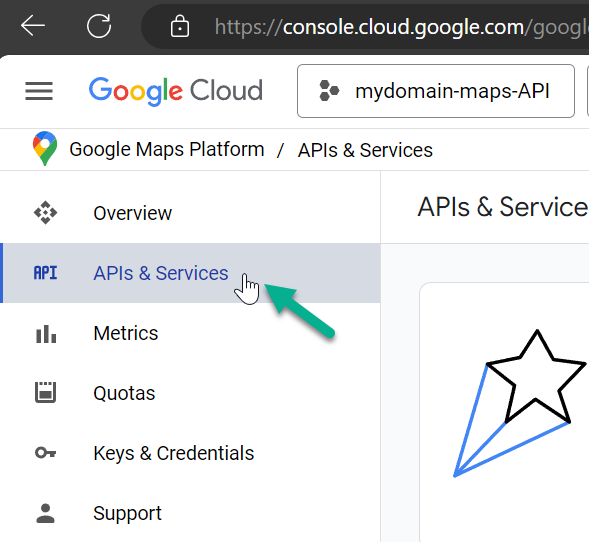Viewport: 589px width, 542px height.
Task: Click the Quotas icon
Action: (x=45, y=393)
